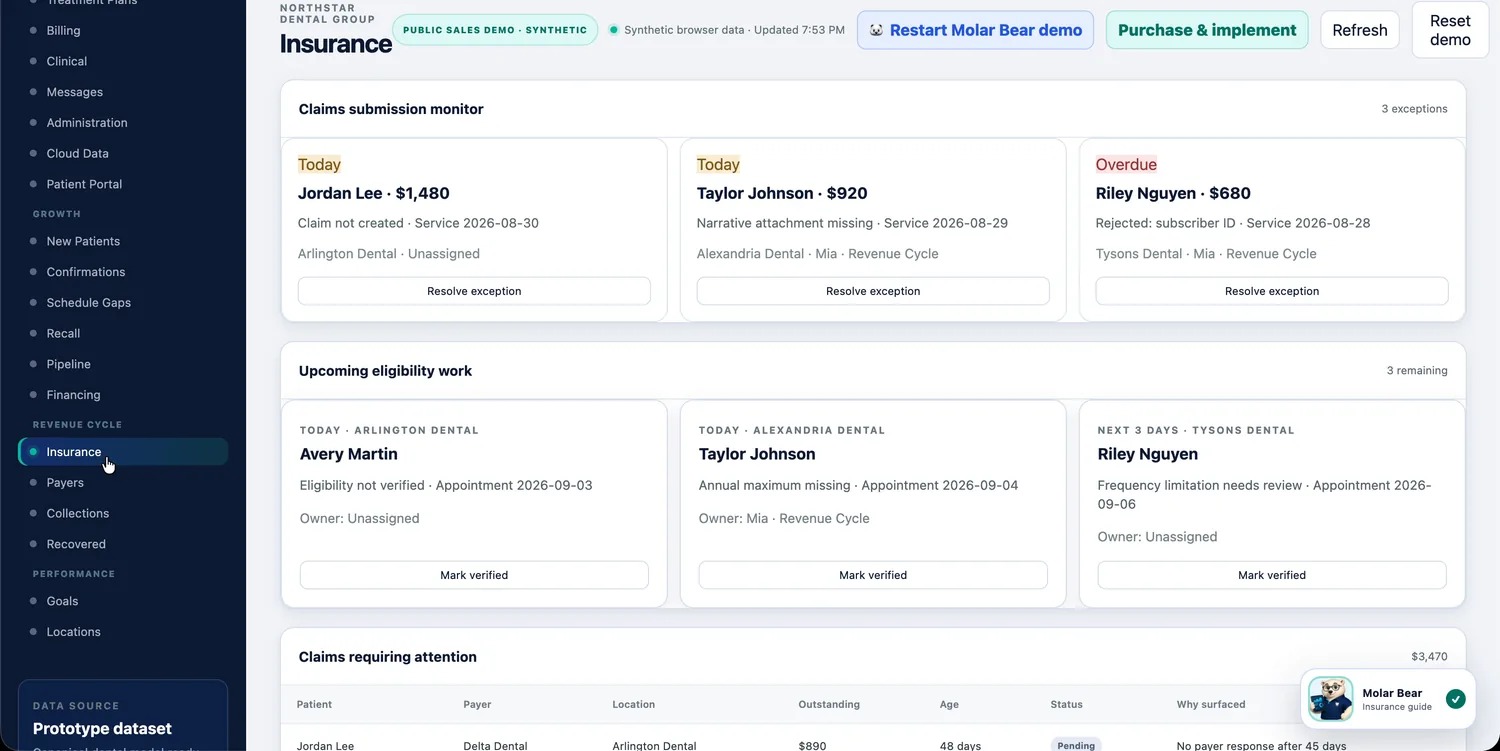Open New Patients under Growth
Image resolution: width=1500 pixels, height=751 pixels.
click(x=83, y=241)
